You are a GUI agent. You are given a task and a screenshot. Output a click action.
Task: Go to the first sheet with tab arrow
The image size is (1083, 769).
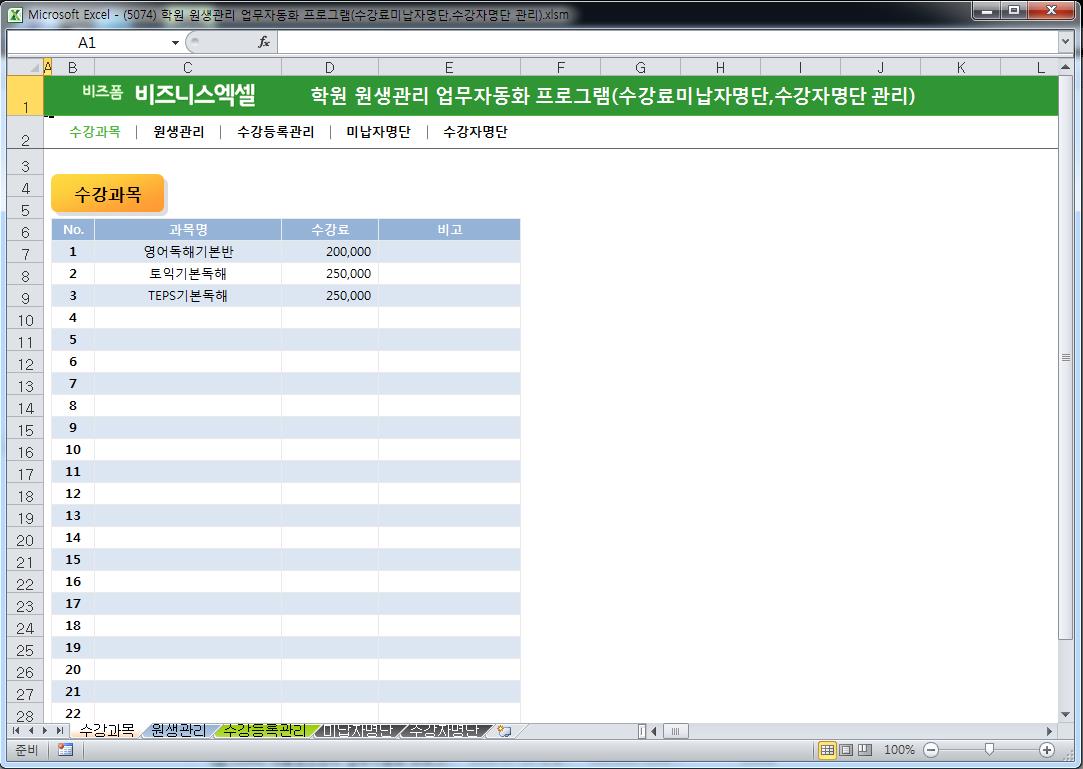click(x=17, y=731)
